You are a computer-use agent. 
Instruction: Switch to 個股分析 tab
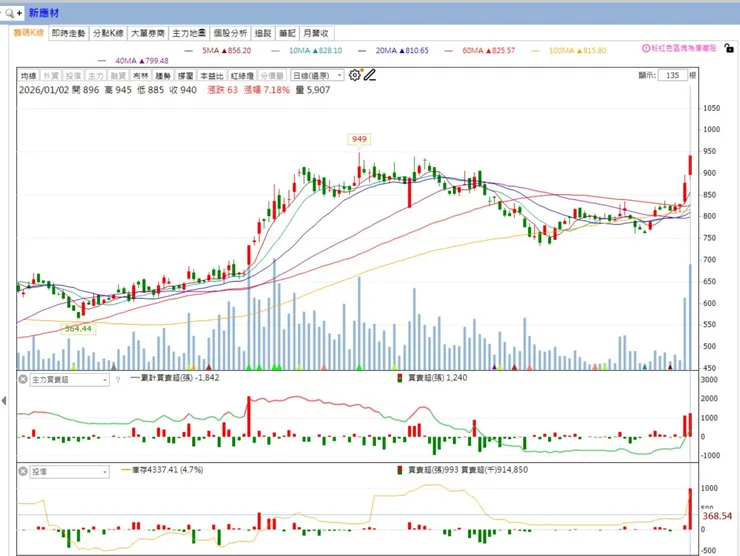(230, 33)
